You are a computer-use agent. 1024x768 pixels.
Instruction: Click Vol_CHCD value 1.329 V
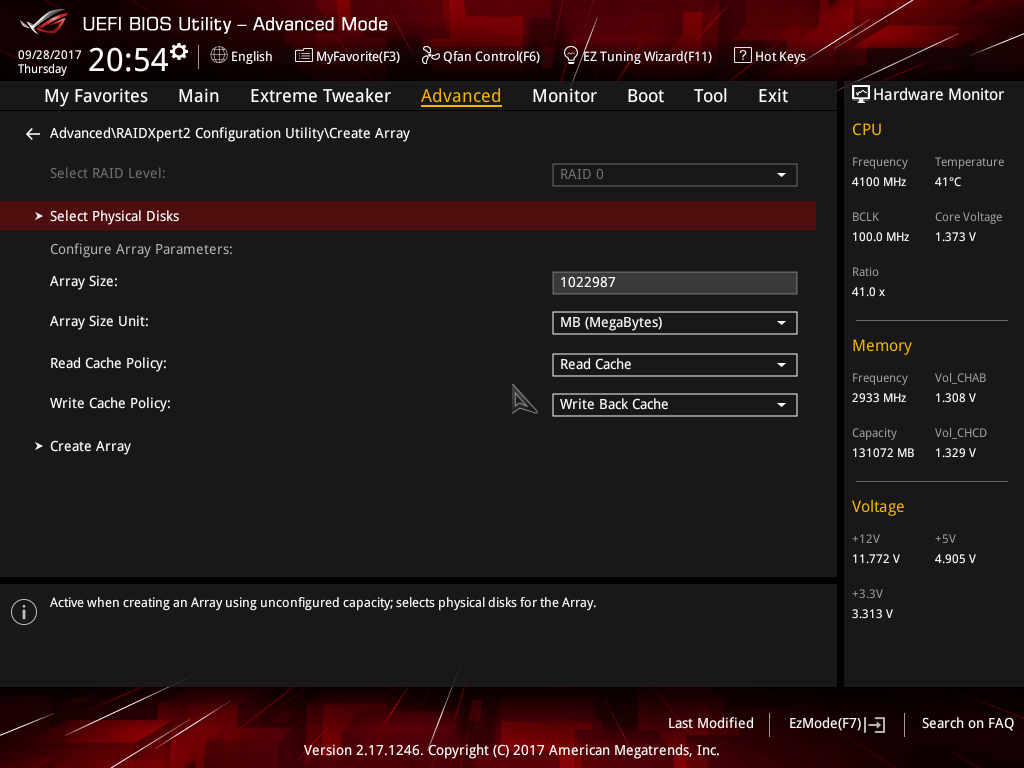click(x=955, y=453)
